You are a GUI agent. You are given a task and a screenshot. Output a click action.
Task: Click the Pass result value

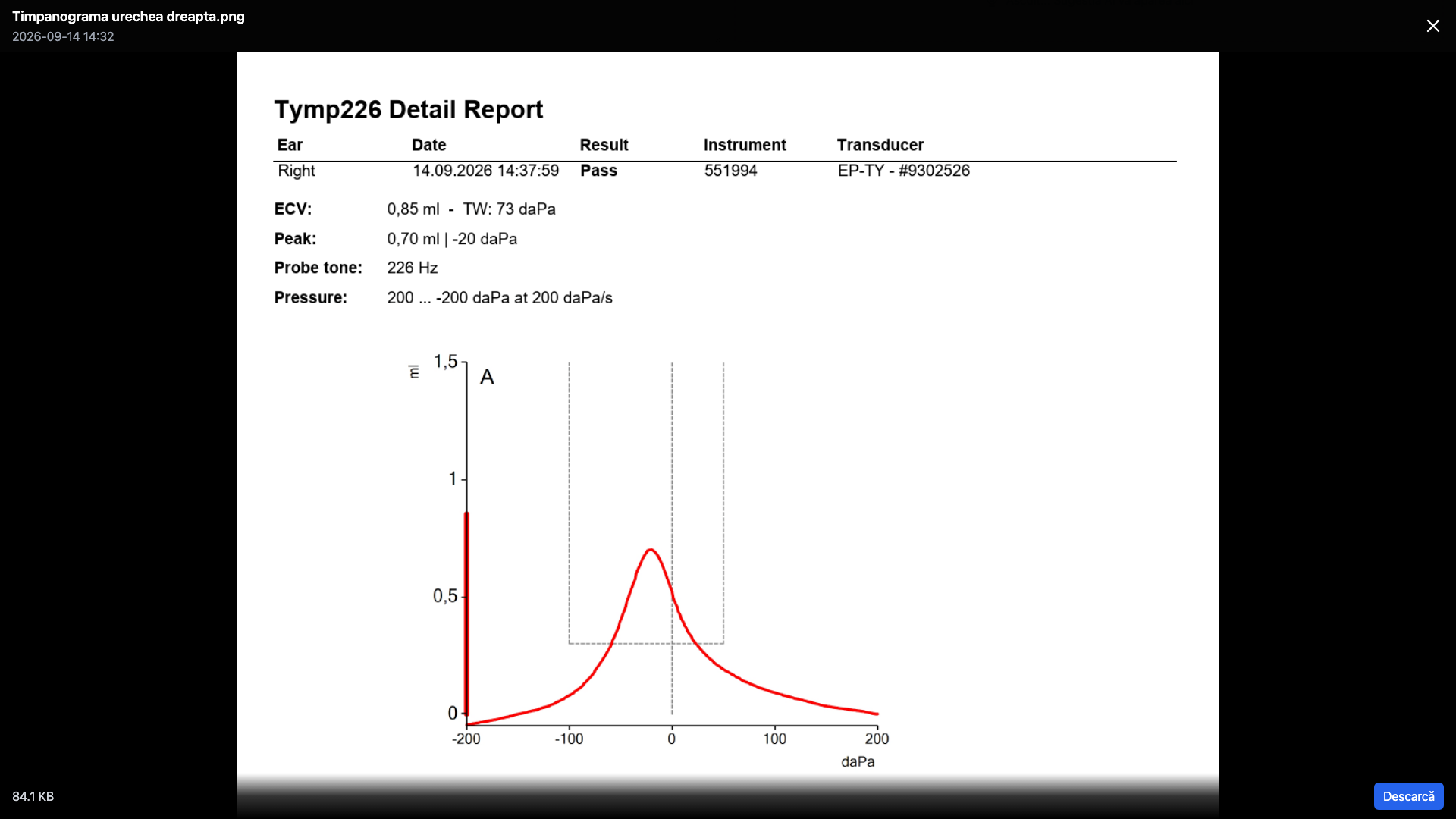click(598, 171)
